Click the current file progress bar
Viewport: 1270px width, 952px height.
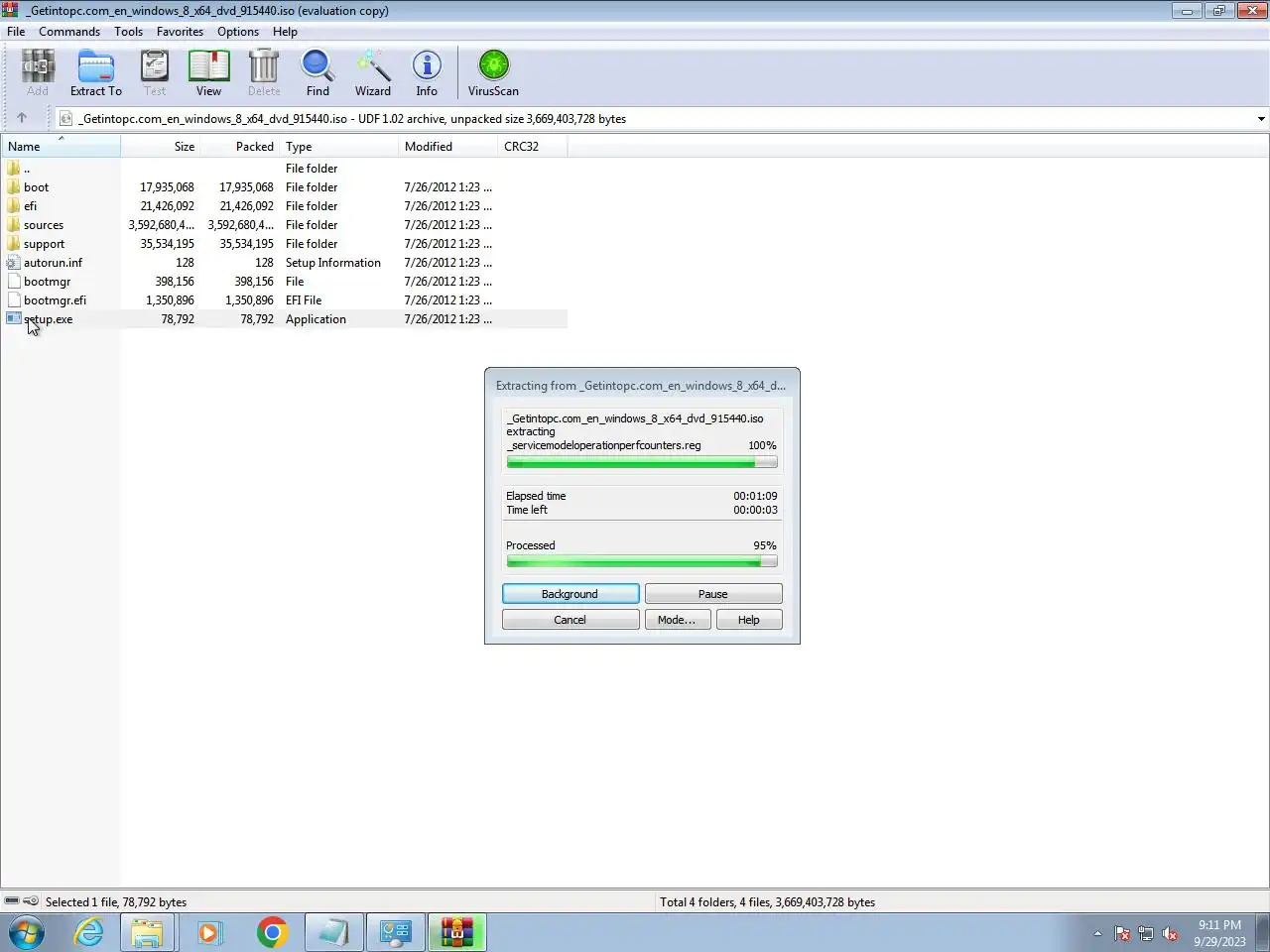642,463
